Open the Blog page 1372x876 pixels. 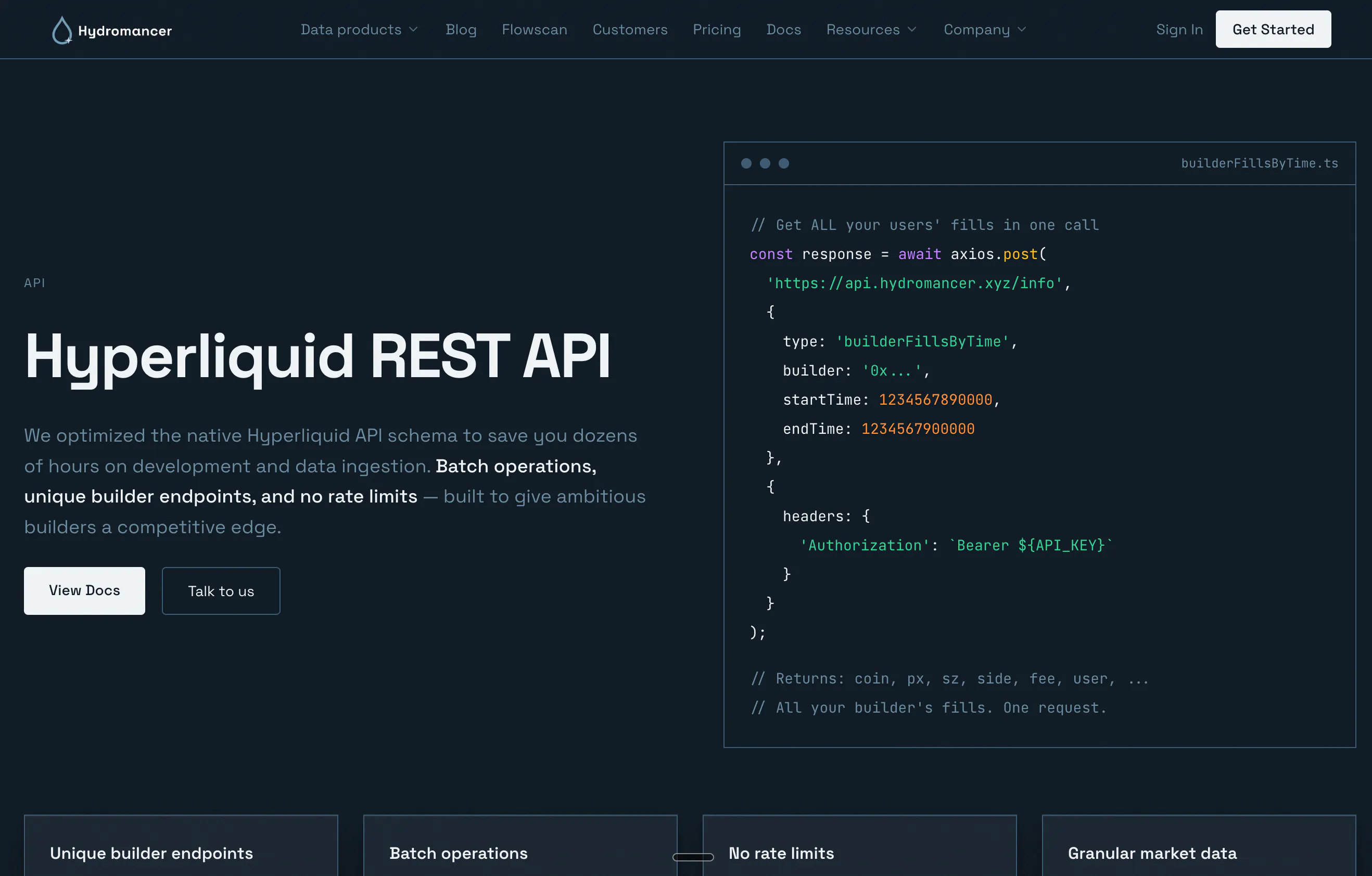461,30
